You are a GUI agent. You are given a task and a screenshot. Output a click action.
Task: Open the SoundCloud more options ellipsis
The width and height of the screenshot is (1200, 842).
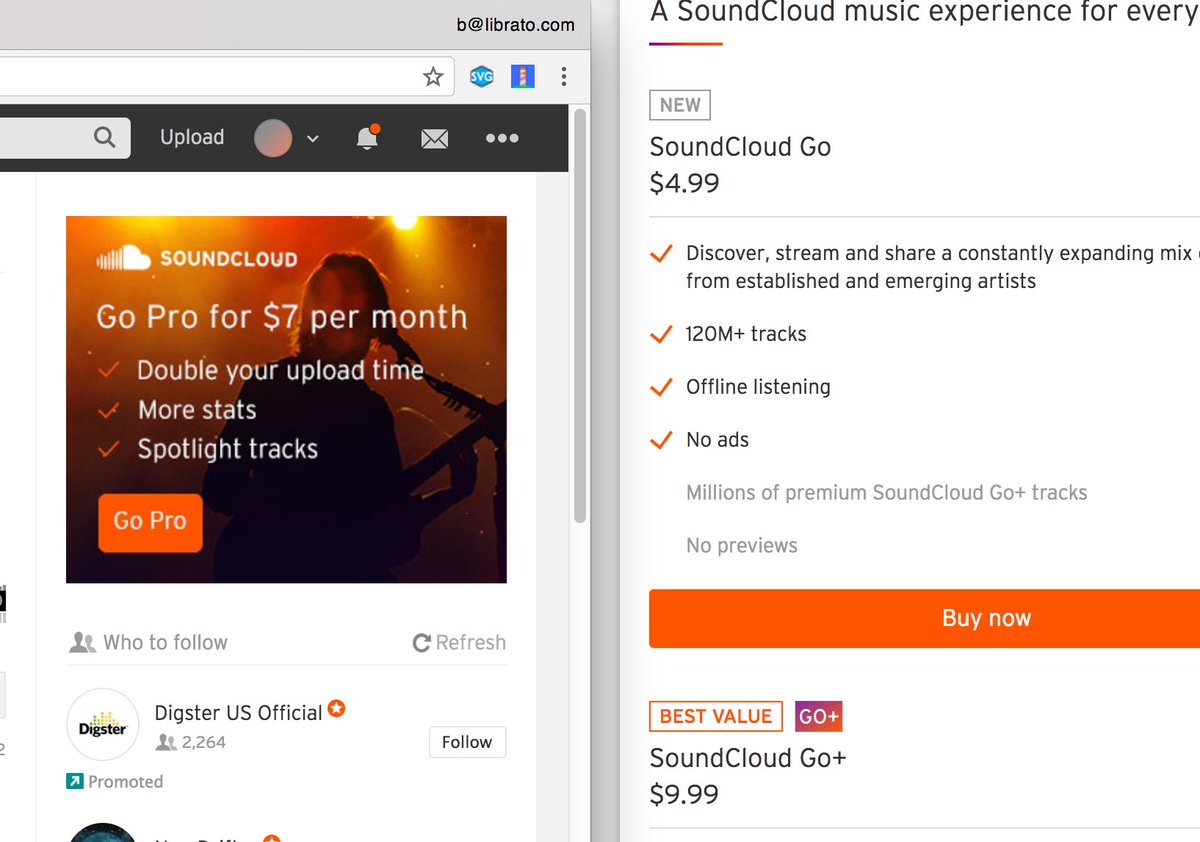[x=502, y=138]
